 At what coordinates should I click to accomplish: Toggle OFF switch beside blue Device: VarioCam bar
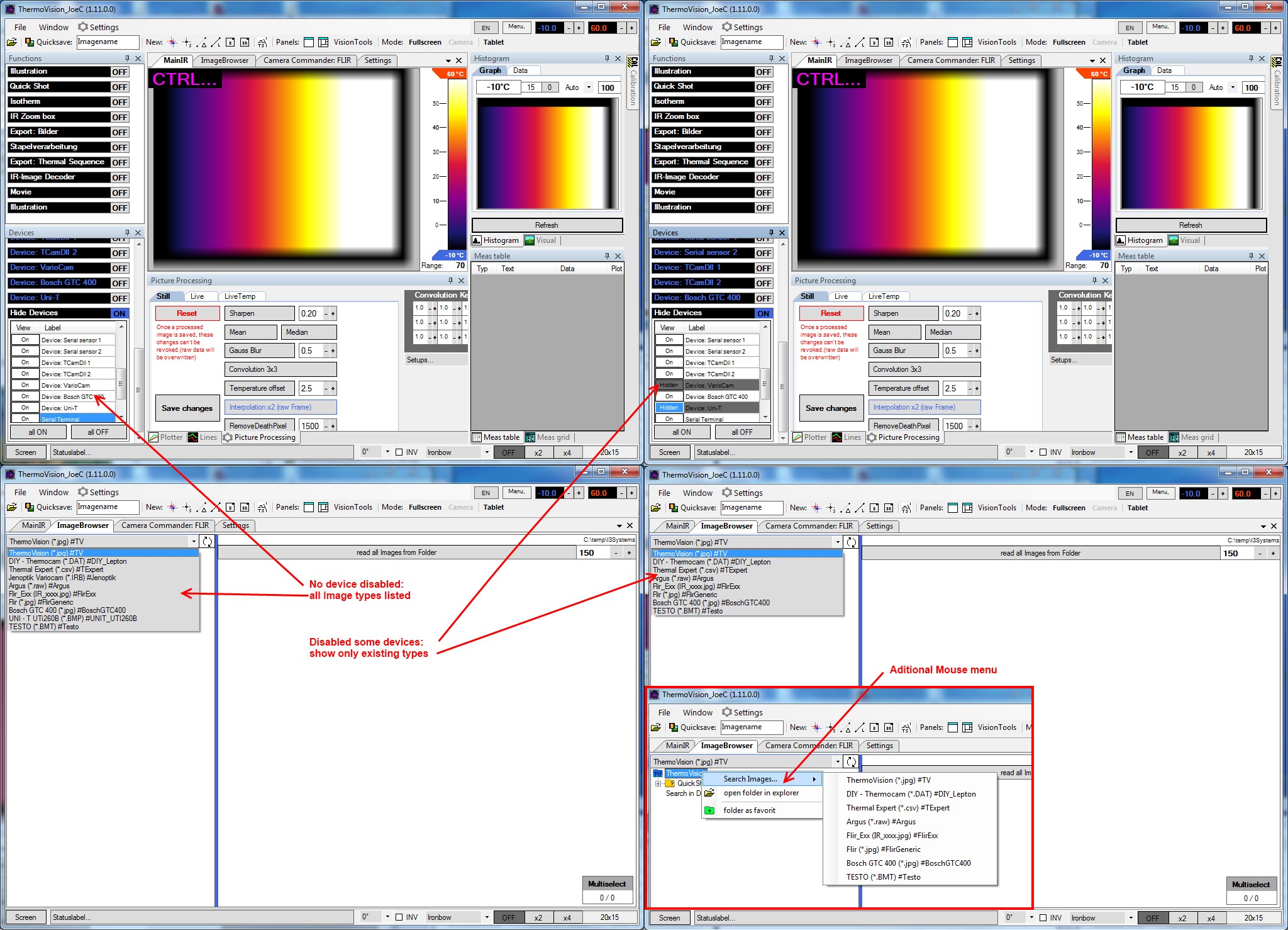pyautogui.click(x=119, y=268)
